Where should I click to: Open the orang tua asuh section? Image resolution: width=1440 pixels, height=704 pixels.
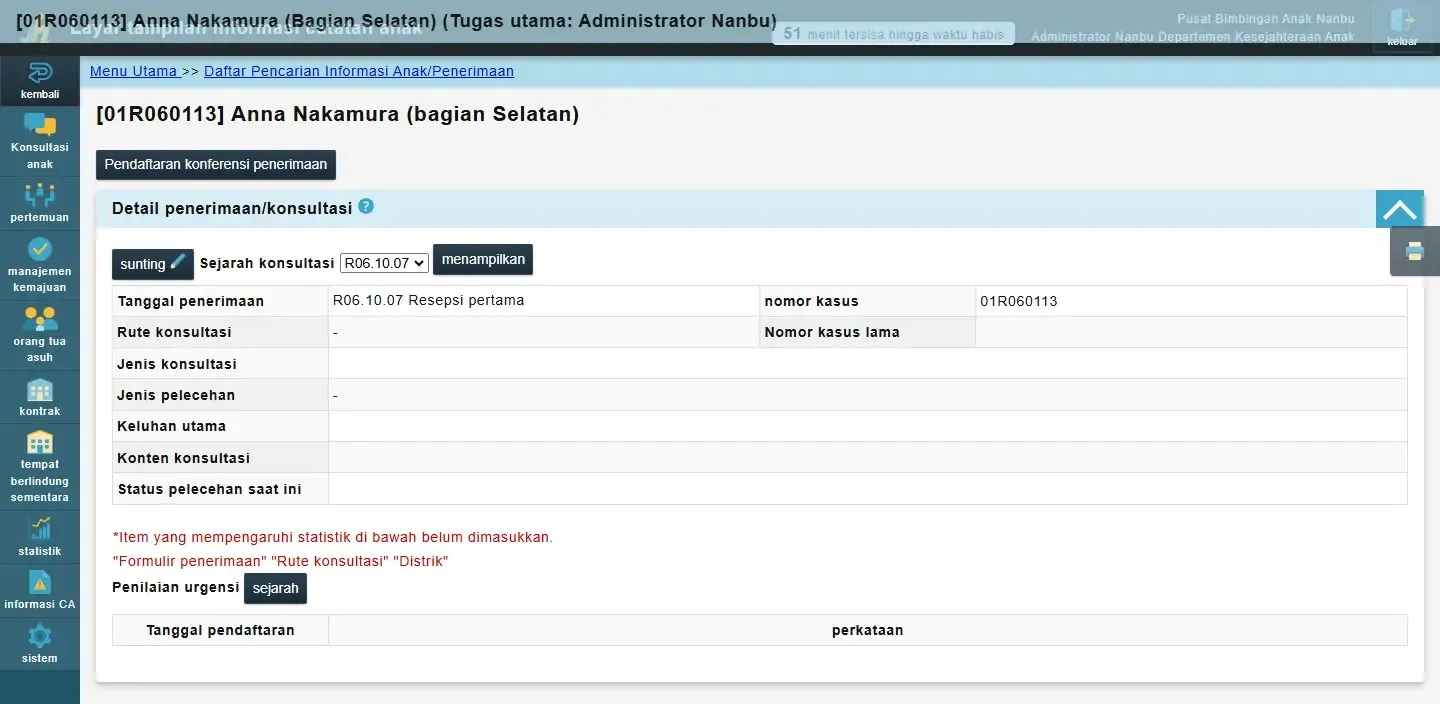tap(40, 319)
